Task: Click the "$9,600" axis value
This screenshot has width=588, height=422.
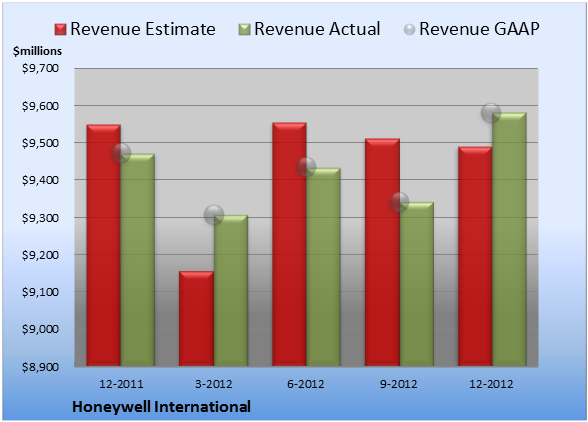Action: 40,106
